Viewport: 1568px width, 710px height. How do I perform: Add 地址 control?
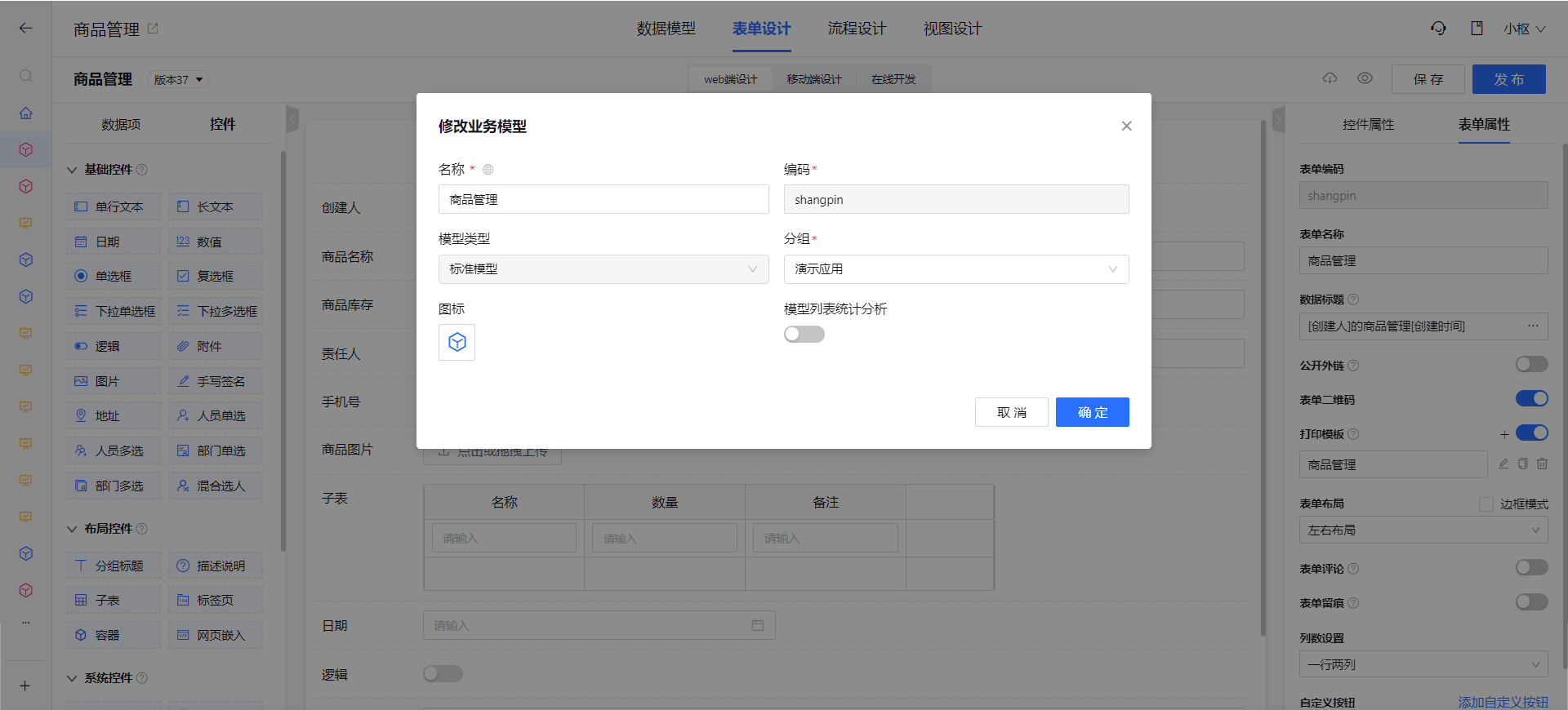coord(114,415)
